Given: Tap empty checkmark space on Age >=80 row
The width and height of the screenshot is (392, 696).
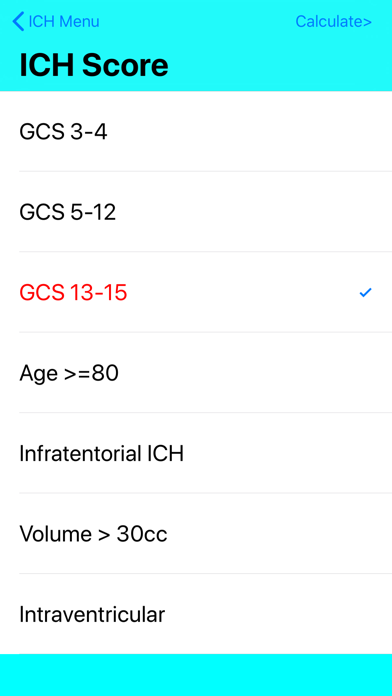Looking at the screenshot, I should point(365,372).
